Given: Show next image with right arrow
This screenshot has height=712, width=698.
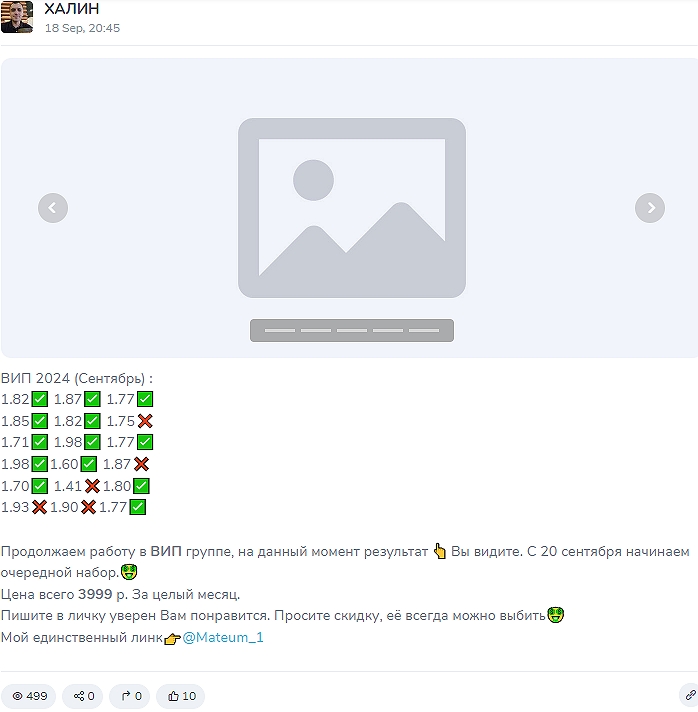Looking at the screenshot, I should pyautogui.click(x=649, y=208).
